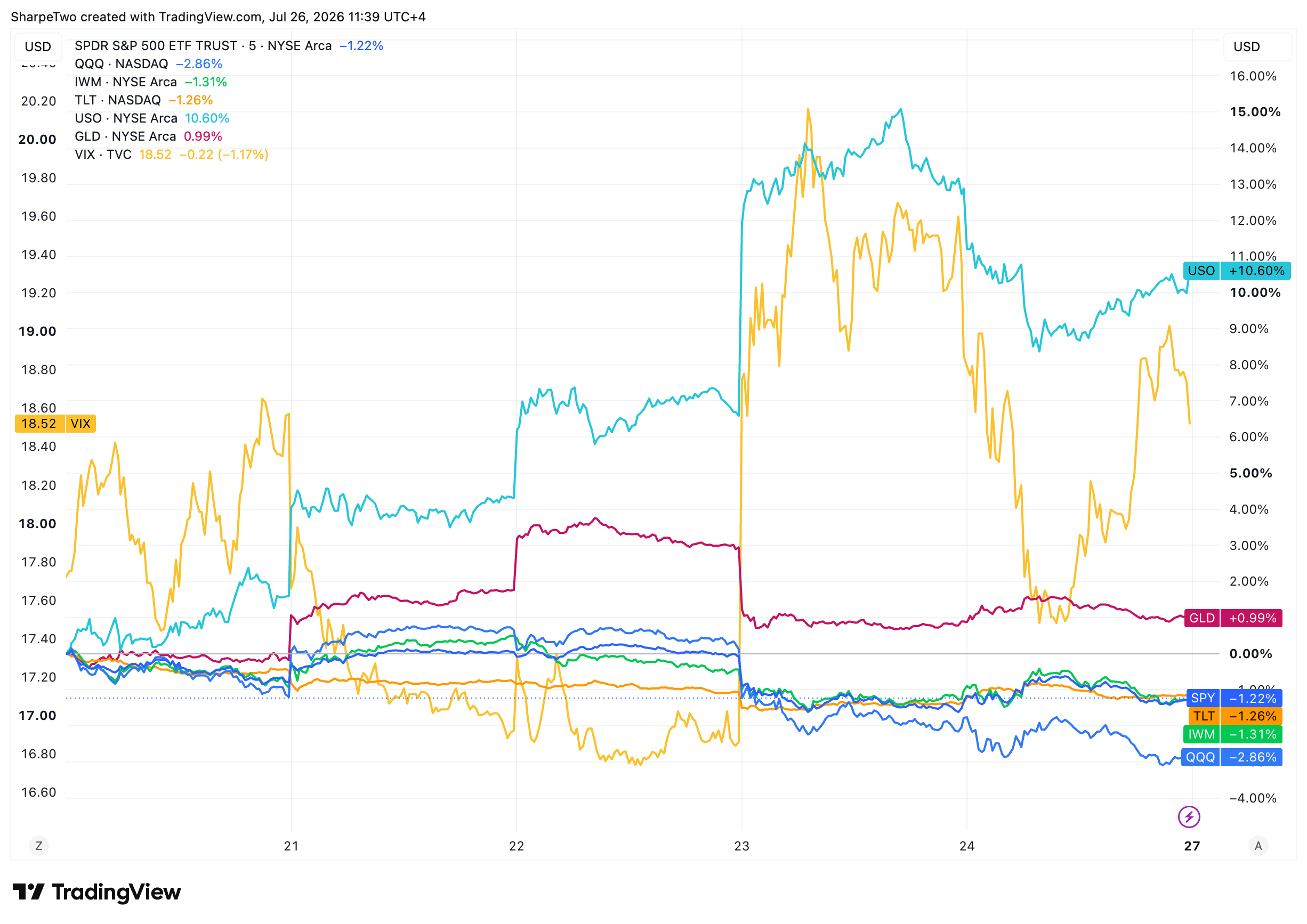
Task: Click the bold date label 27 on time axis
Action: pyautogui.click(x=1192, y=846)
